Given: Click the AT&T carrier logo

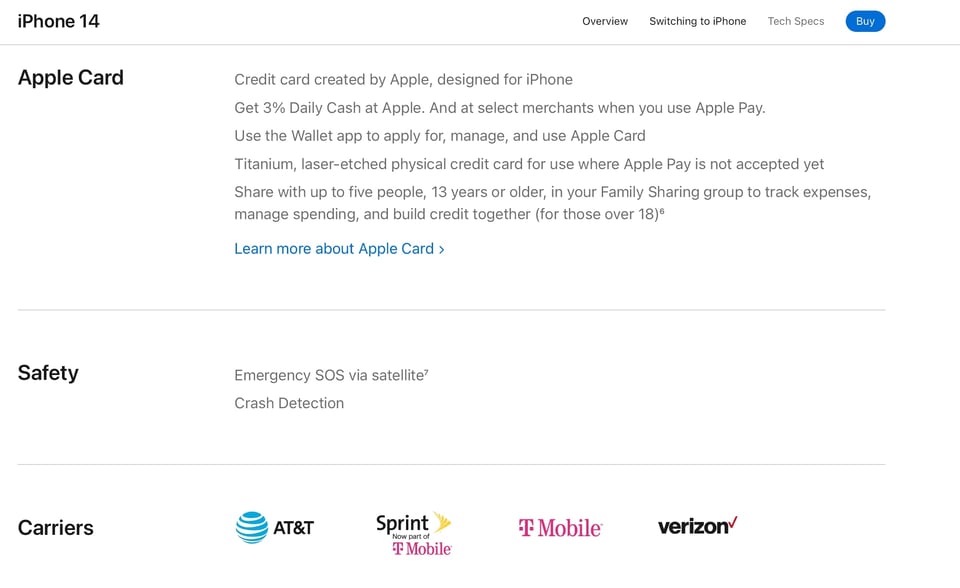Looking at the screenshot, I should point(275,527).
